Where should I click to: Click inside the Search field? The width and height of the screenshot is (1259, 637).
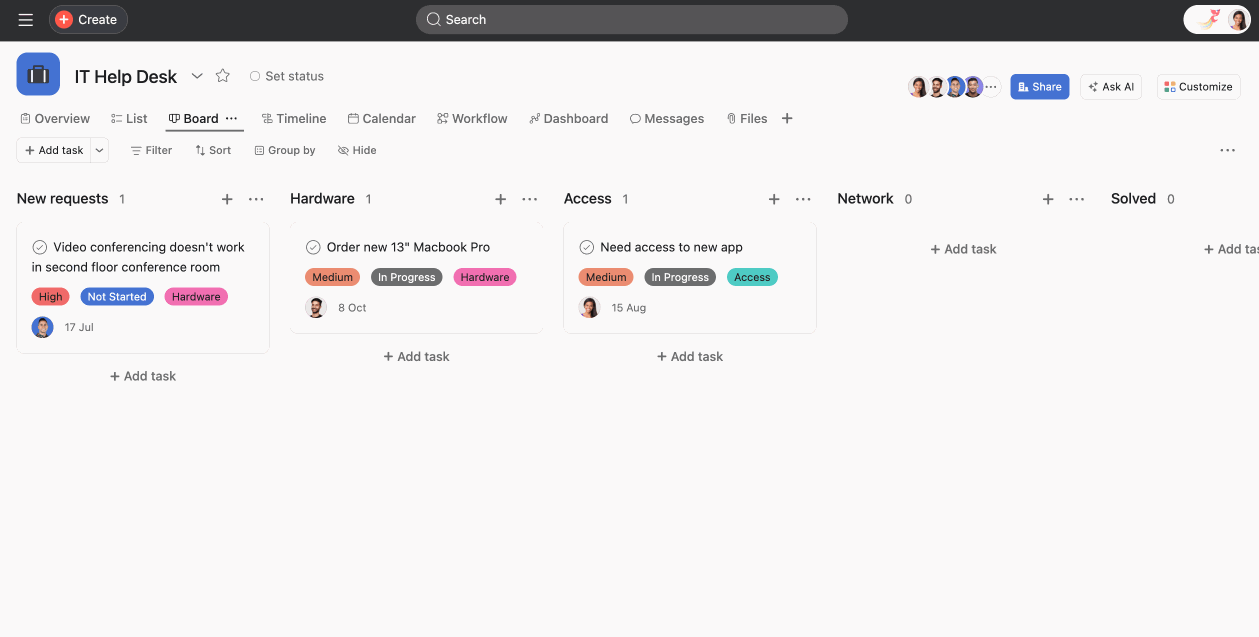point(630,19)
